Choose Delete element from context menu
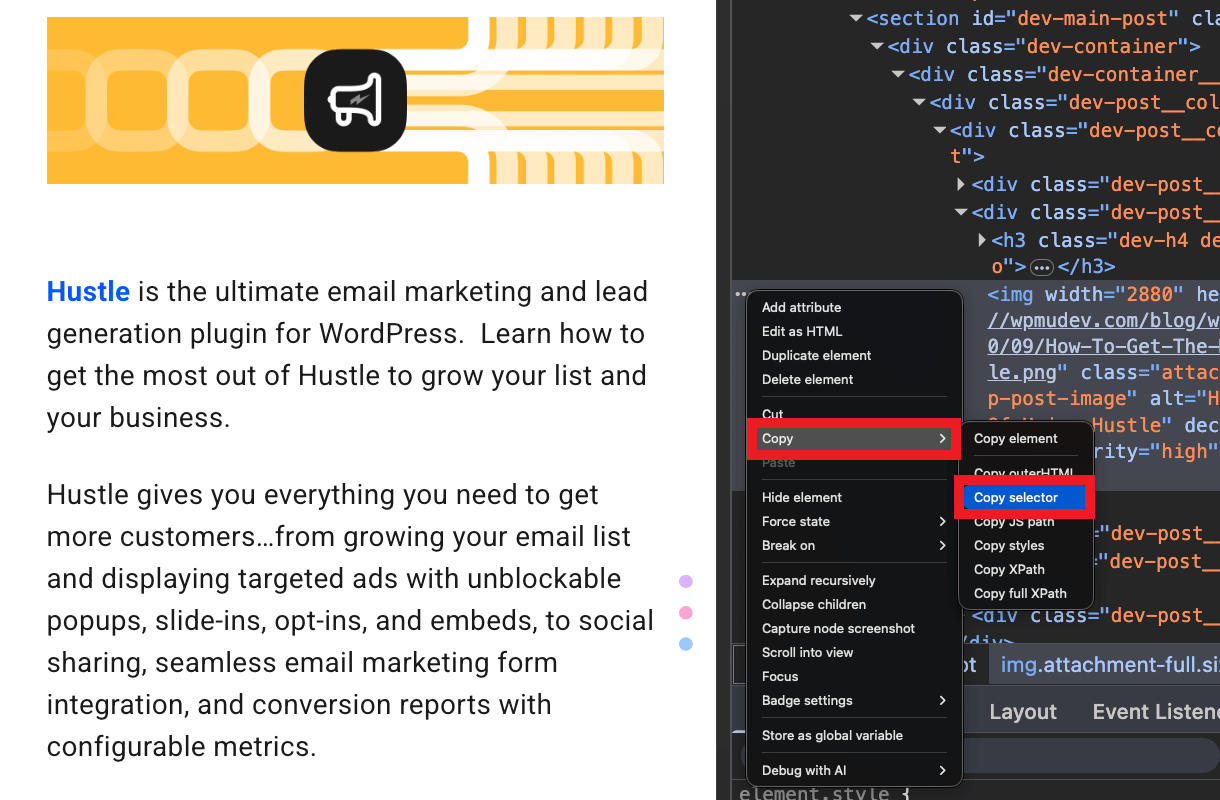The height and width of the screenshot is (800, 1220). pos(807,379)
